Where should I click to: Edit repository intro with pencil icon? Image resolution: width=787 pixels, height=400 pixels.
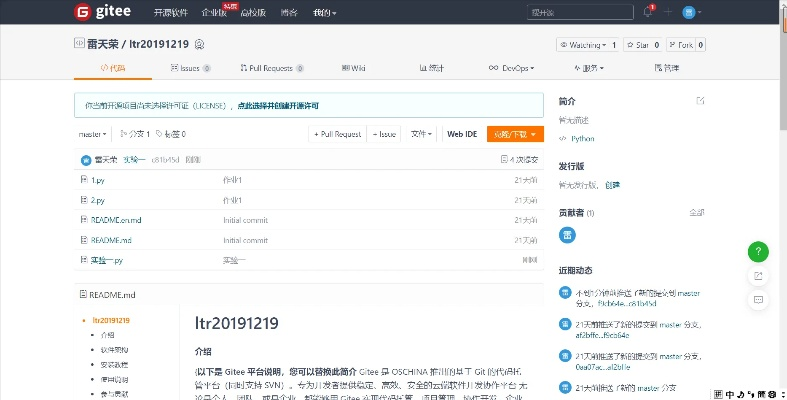pos(700,101)
